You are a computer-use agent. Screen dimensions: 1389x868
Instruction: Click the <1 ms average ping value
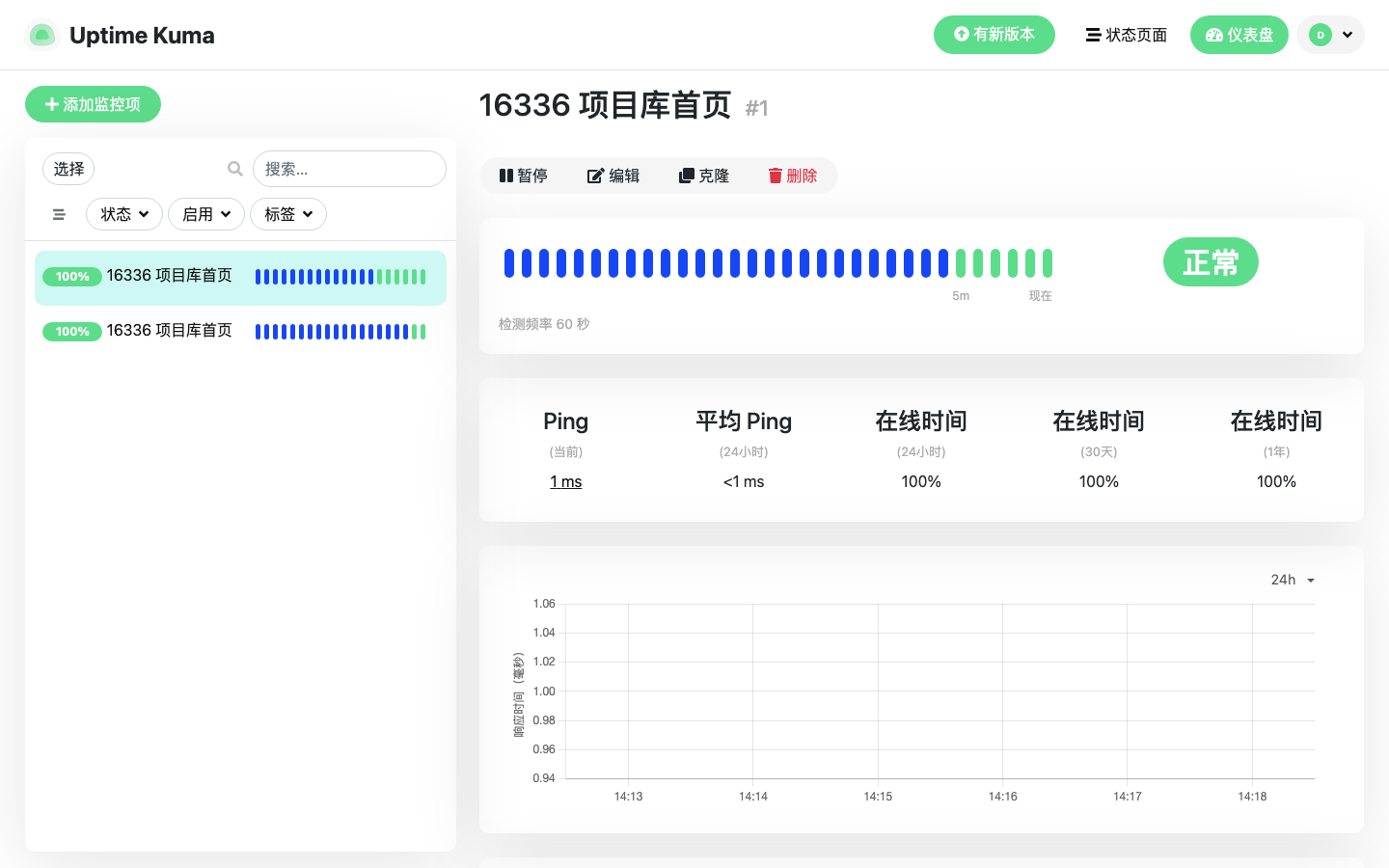tap(744, 481)
